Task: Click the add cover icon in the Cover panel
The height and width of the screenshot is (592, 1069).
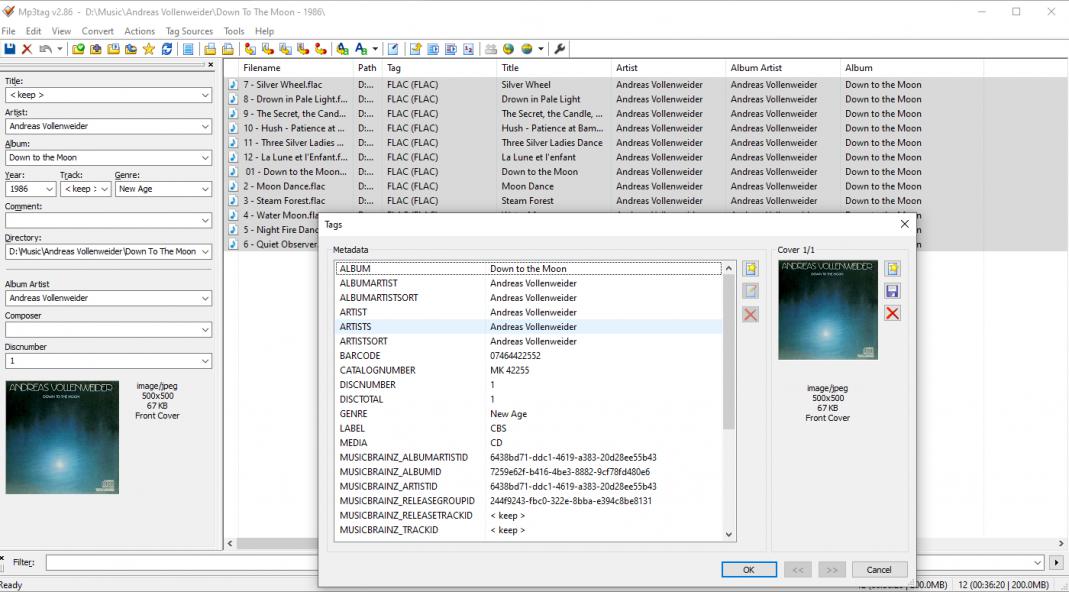Action: pyautogui.click(x=893, y=269)
